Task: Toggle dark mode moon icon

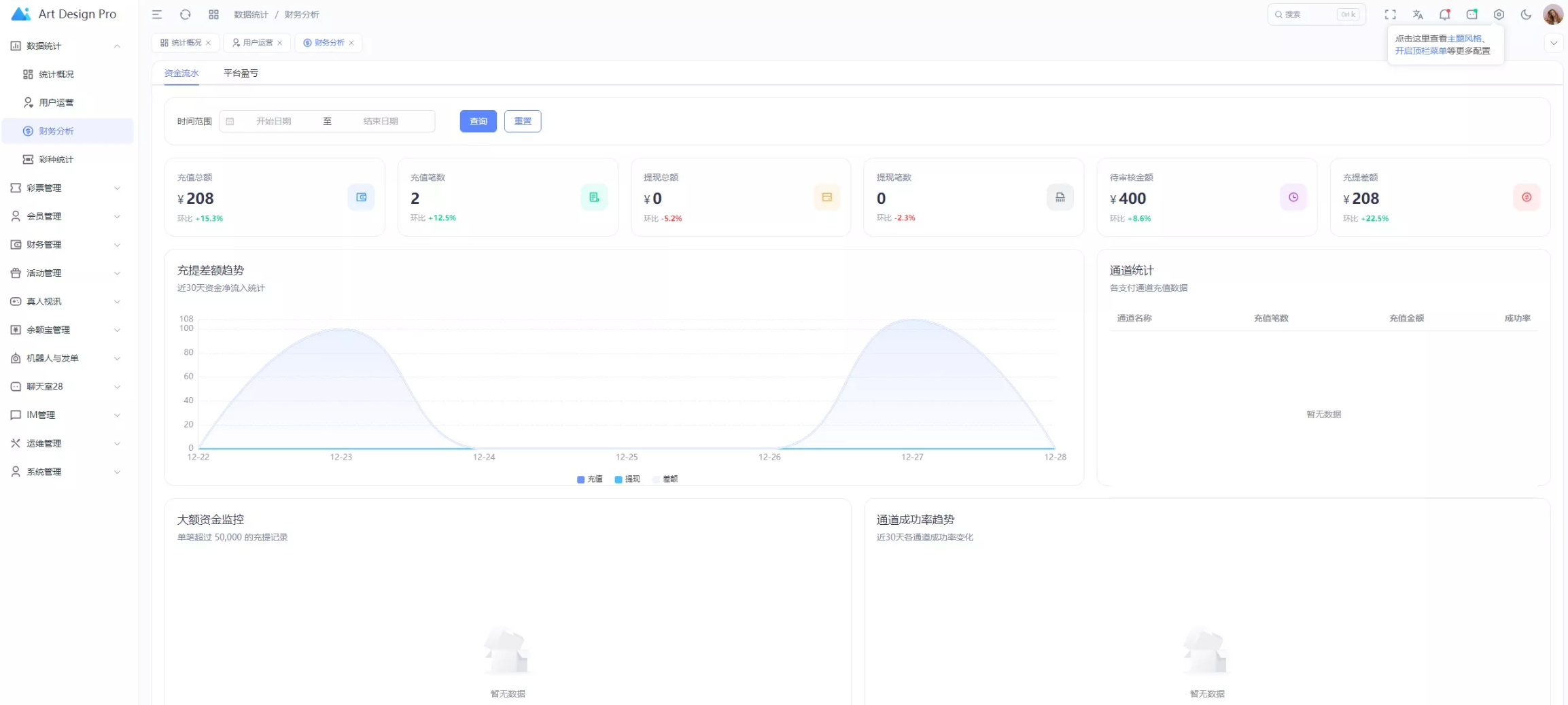Action: pyautogui.click(x=1526, y=14)
